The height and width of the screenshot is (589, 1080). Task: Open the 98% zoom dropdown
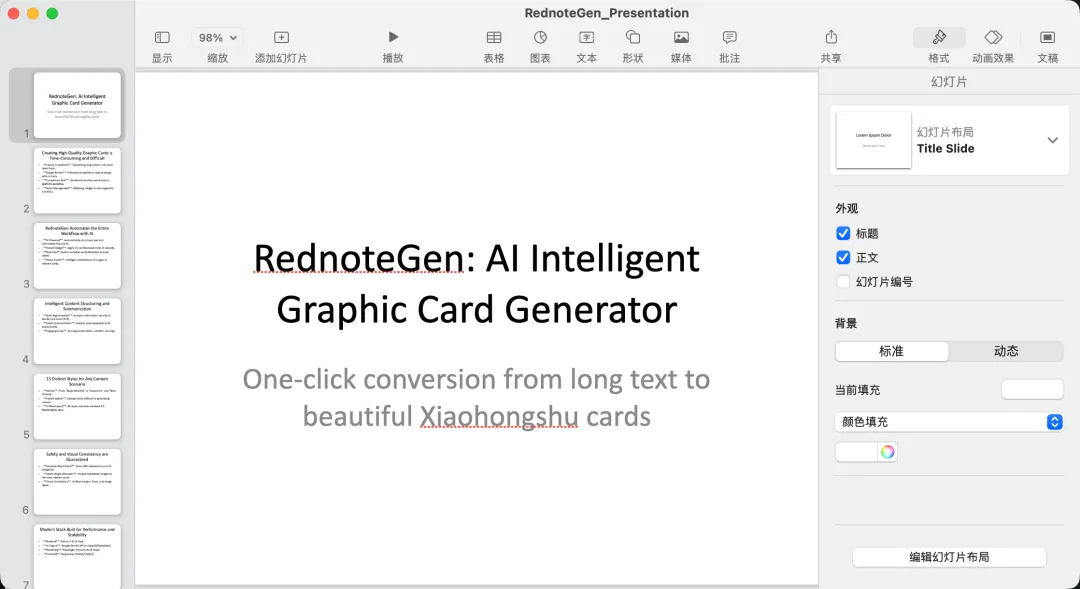pos(217,38)
